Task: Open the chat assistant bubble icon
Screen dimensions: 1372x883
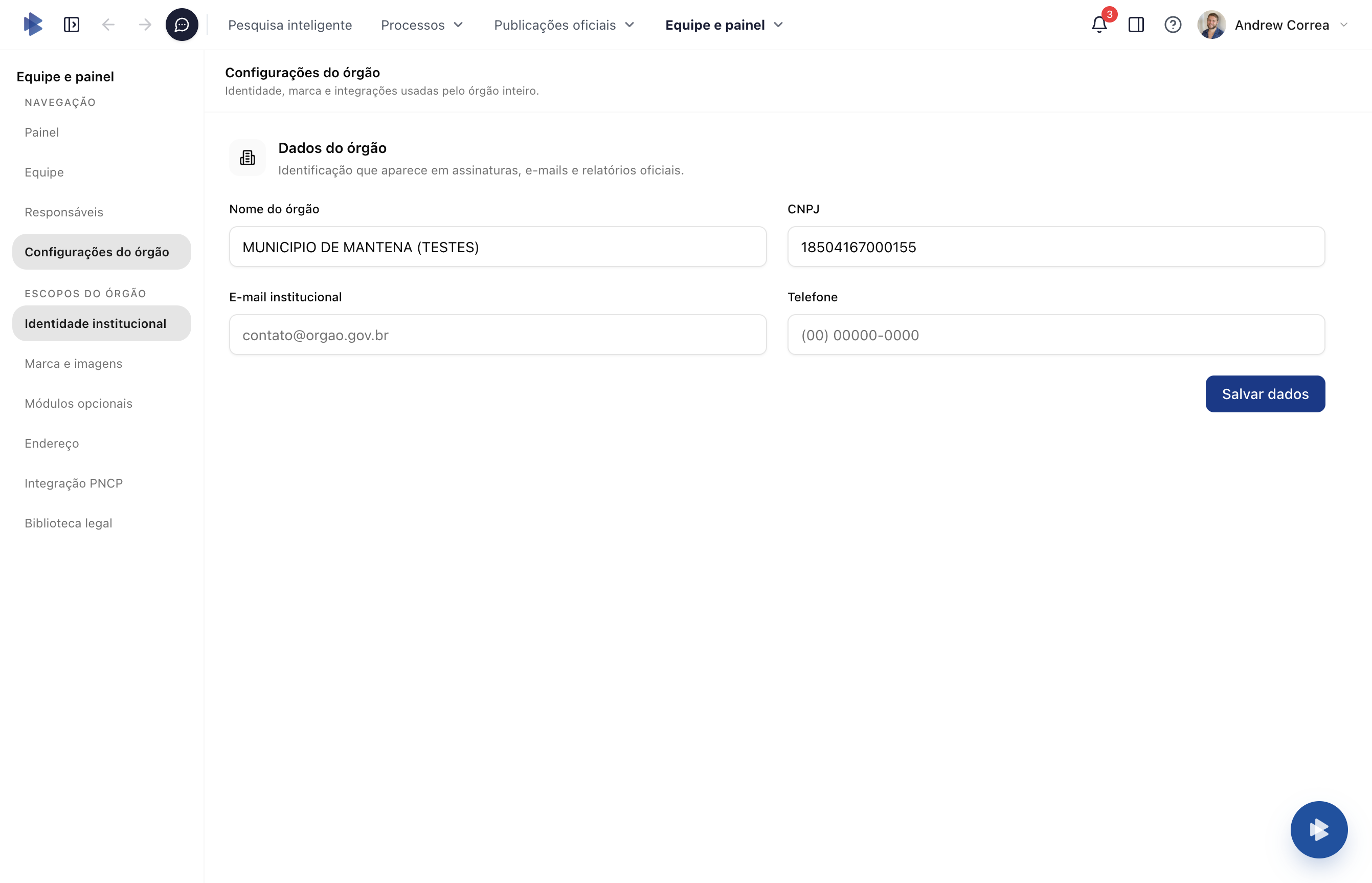Action: point(182,25)
